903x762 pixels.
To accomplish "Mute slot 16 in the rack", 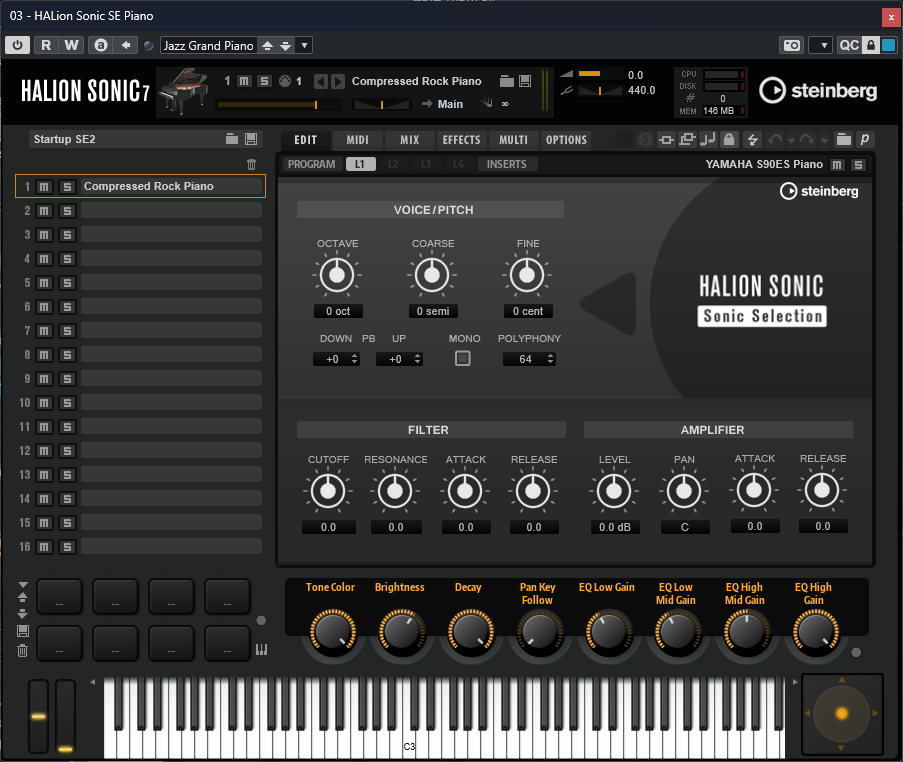I will (x=44, y=547).
